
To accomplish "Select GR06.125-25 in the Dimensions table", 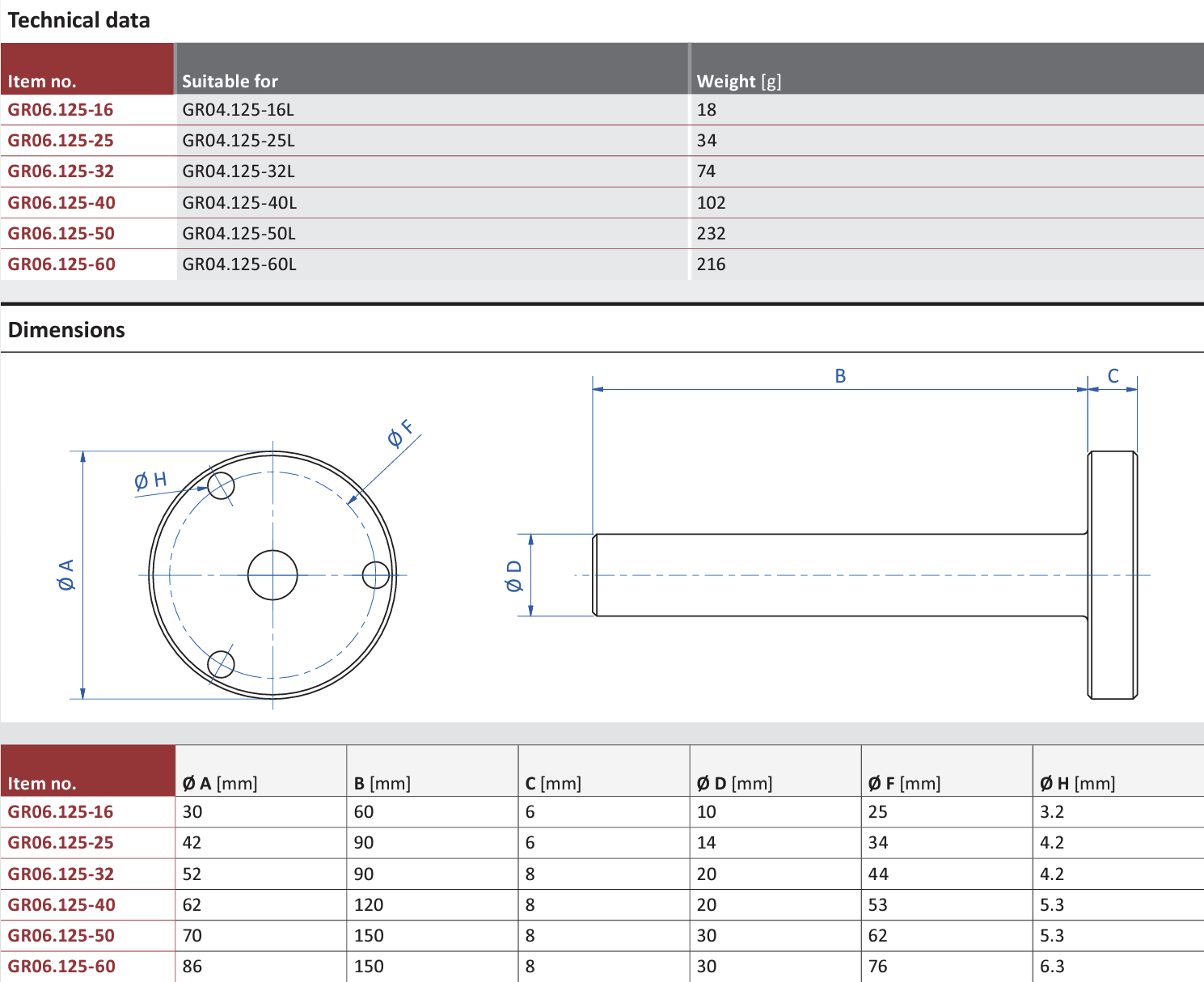I will pyautogui.click(x=61, y=843).
